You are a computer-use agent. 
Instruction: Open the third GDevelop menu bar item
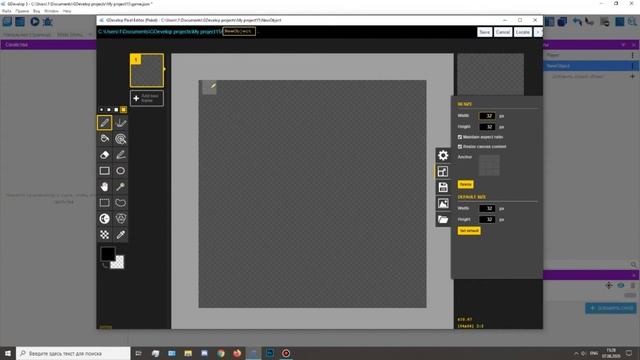click(x=36, y=11)
